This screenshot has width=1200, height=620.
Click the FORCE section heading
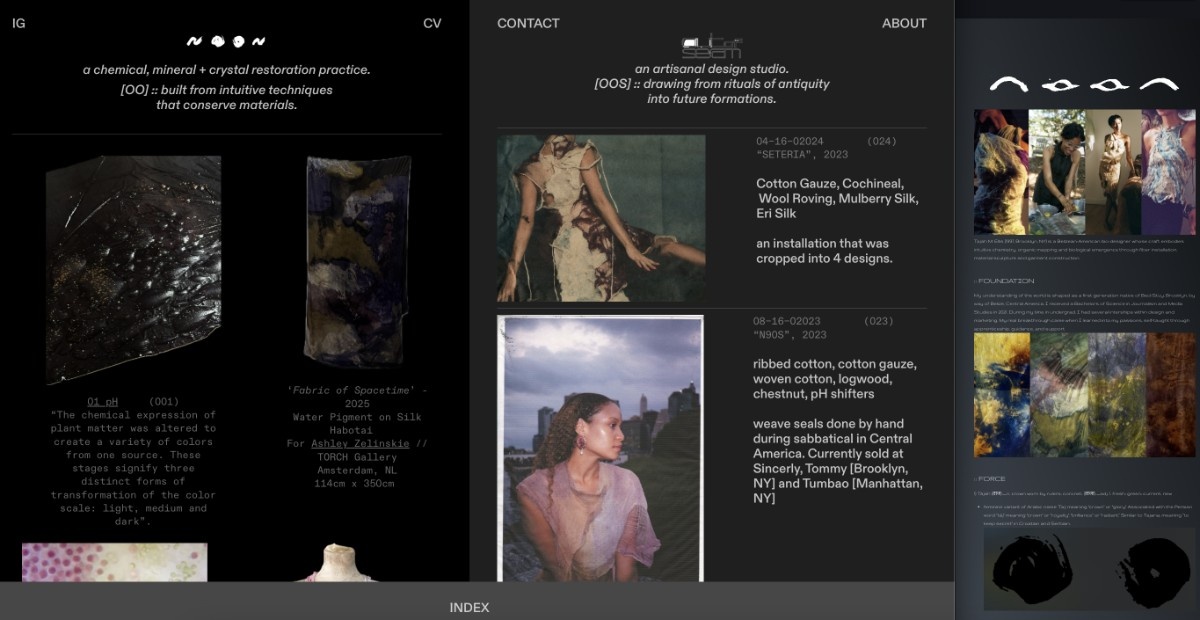(991, 479)
